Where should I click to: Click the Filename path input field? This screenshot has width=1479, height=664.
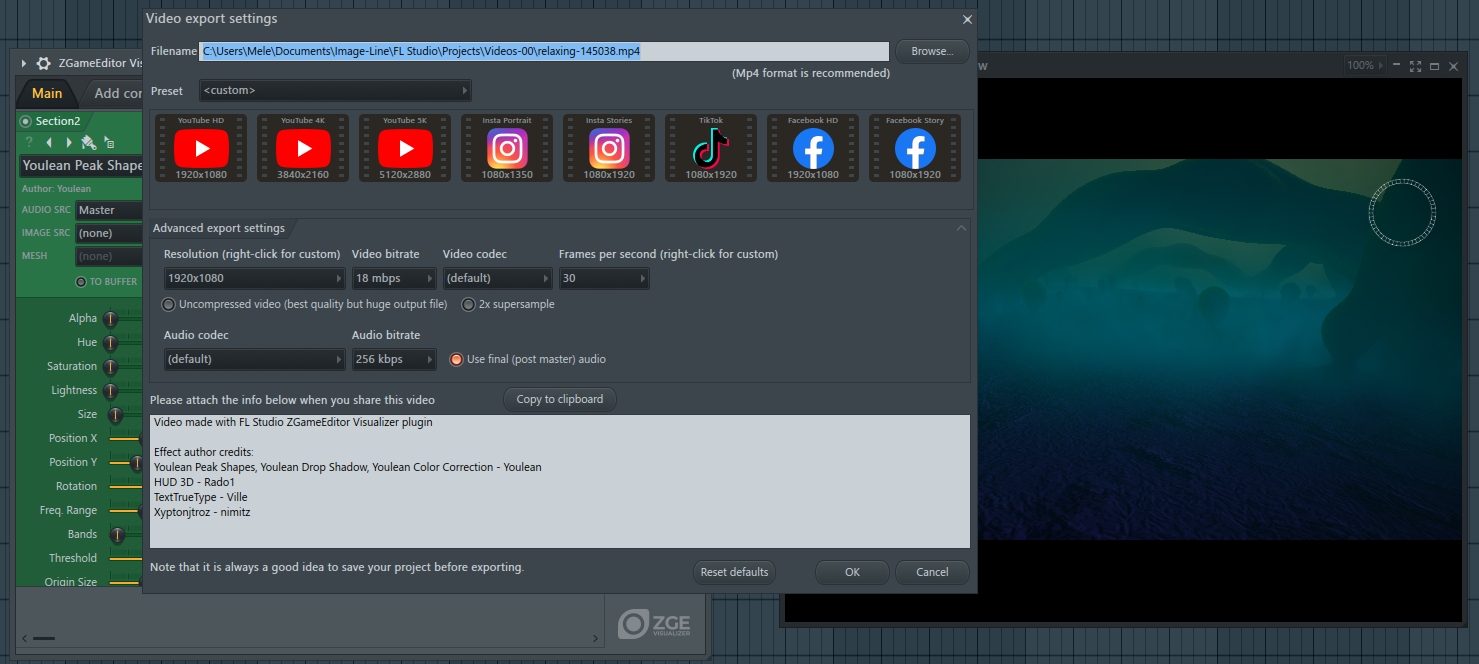tap(544, 51)
